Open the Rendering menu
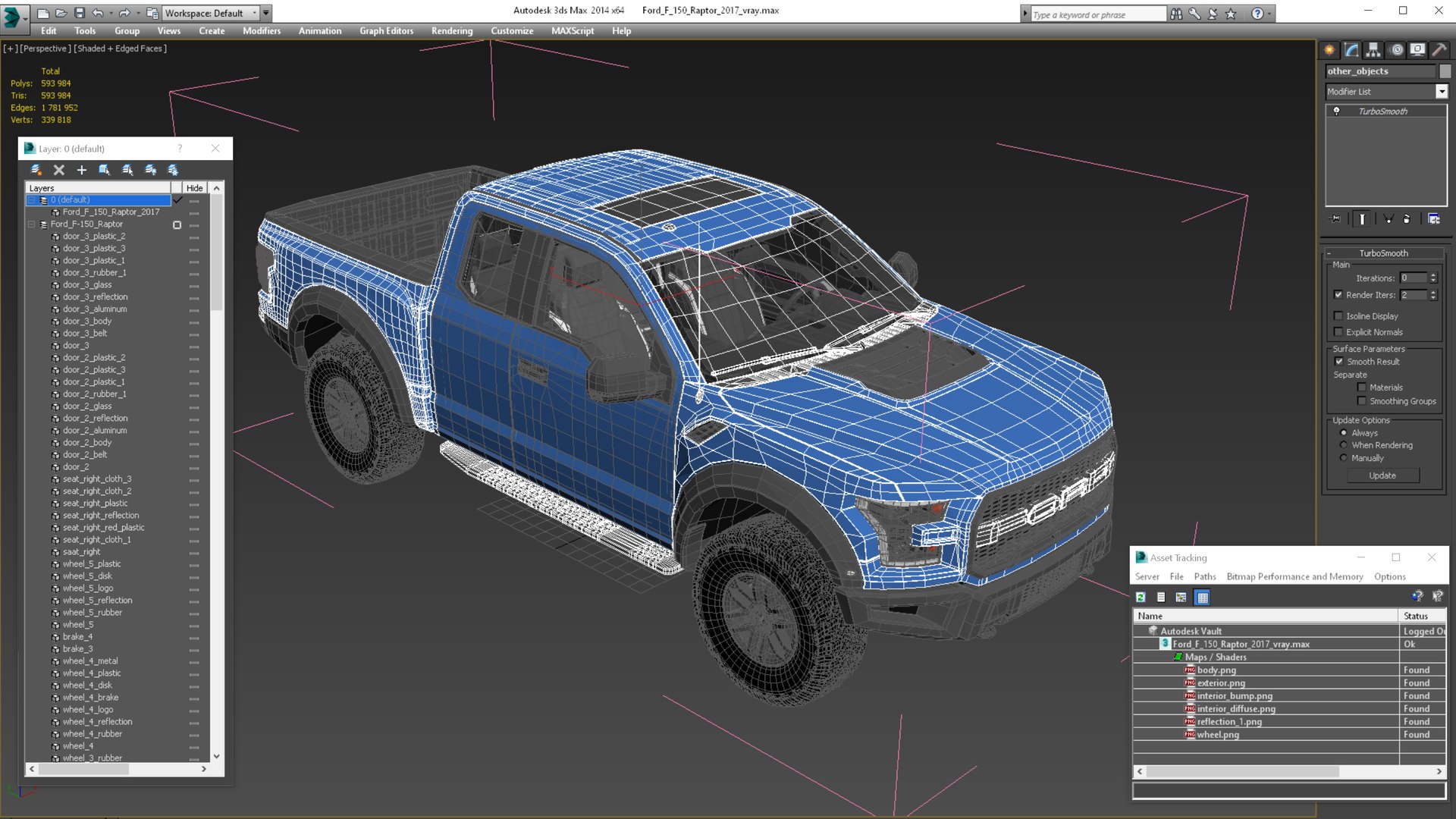 click(x=452, y=31)
